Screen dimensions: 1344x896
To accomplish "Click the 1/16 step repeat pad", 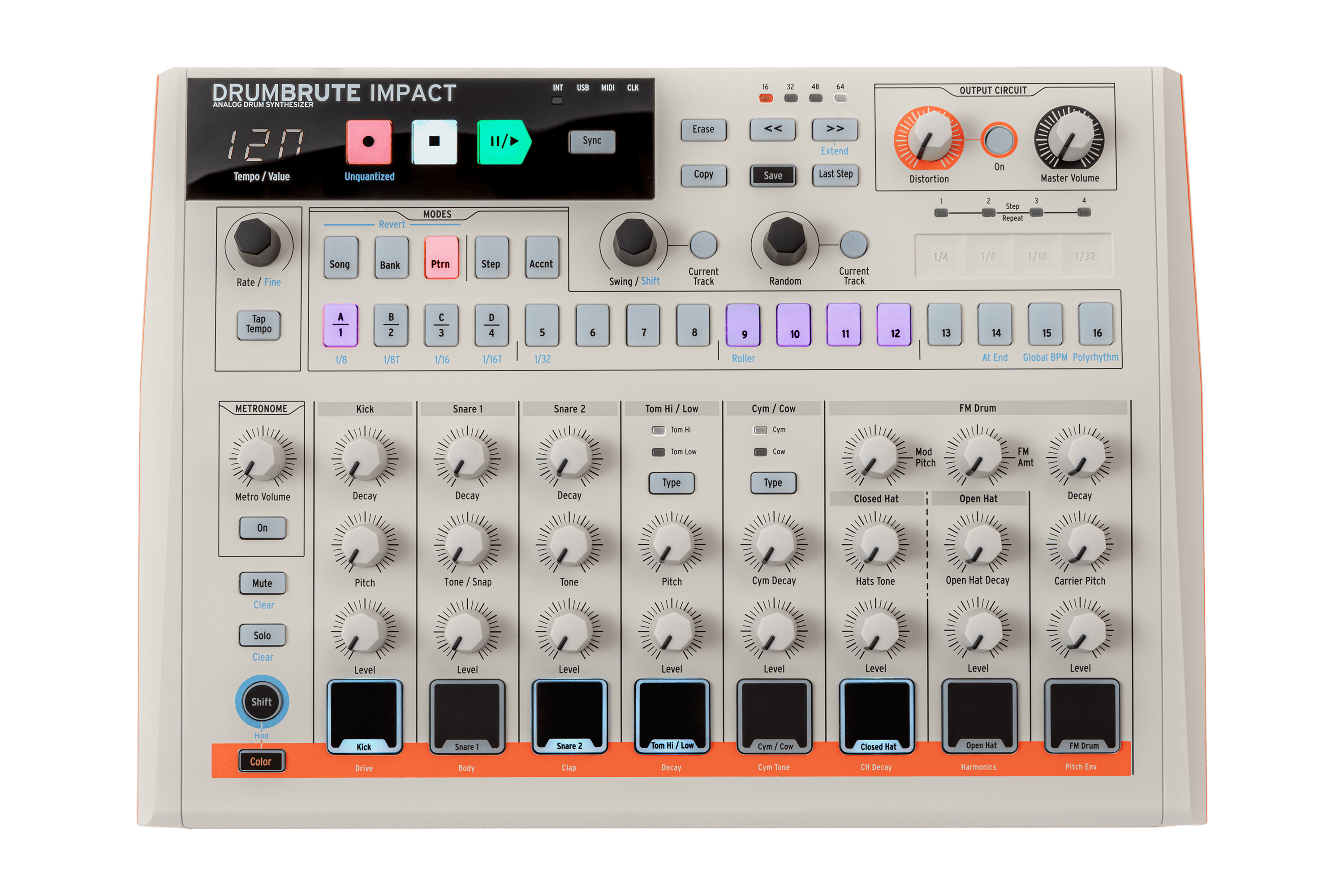I will click(x=1037, y=256).
